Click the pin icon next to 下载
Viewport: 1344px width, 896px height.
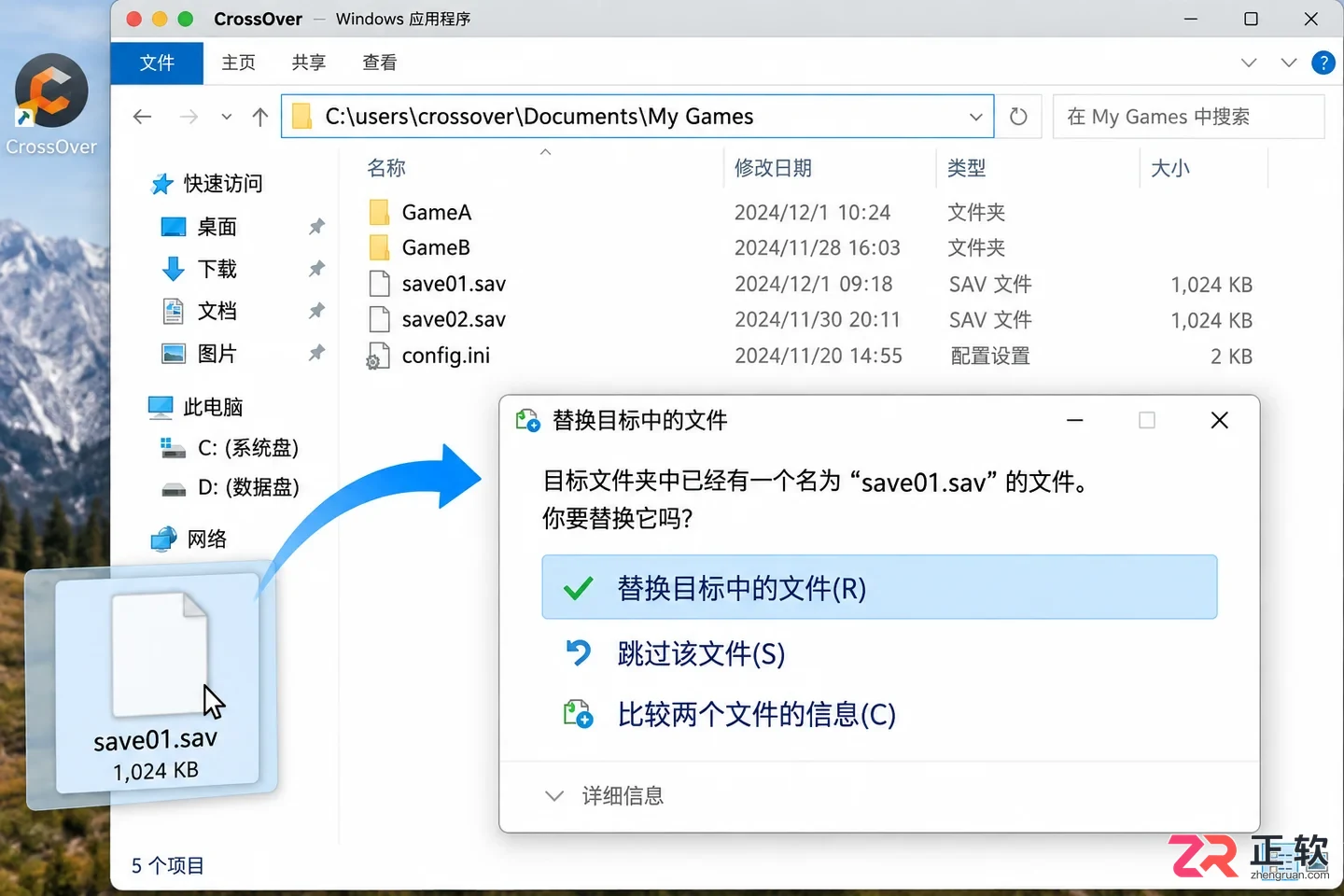[x=317, y=269]
